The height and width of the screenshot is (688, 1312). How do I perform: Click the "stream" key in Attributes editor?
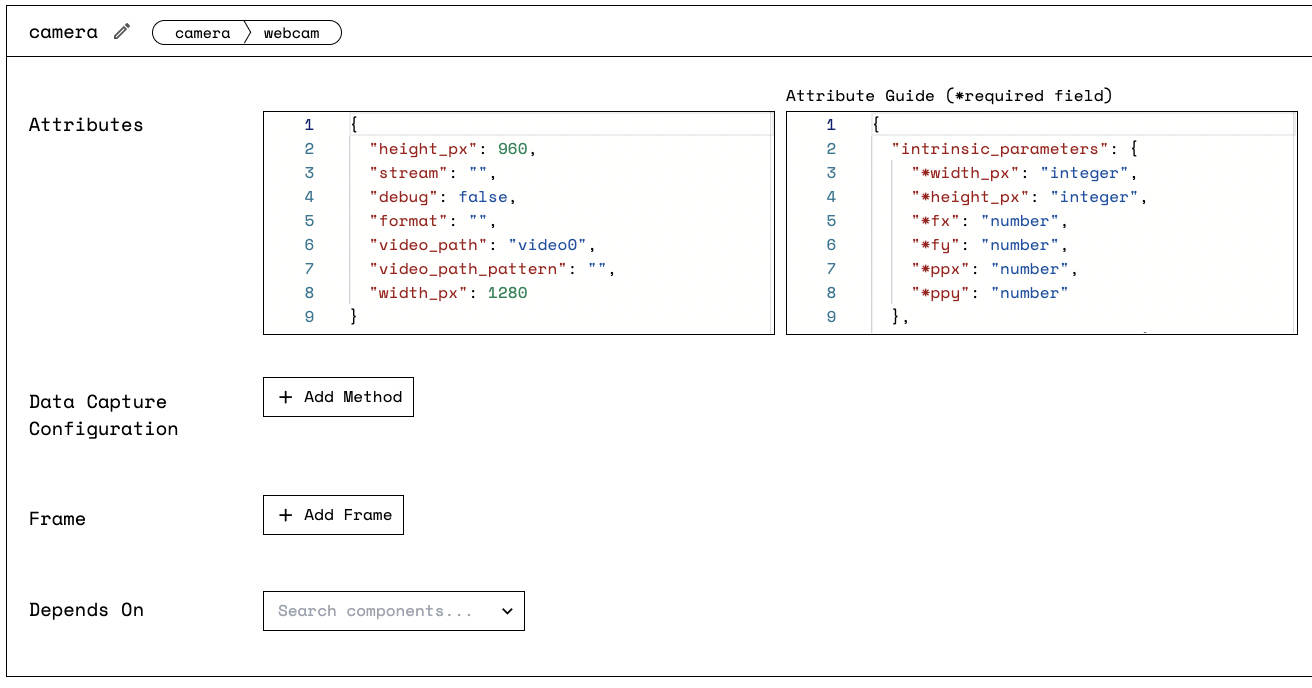click(409, 173)
